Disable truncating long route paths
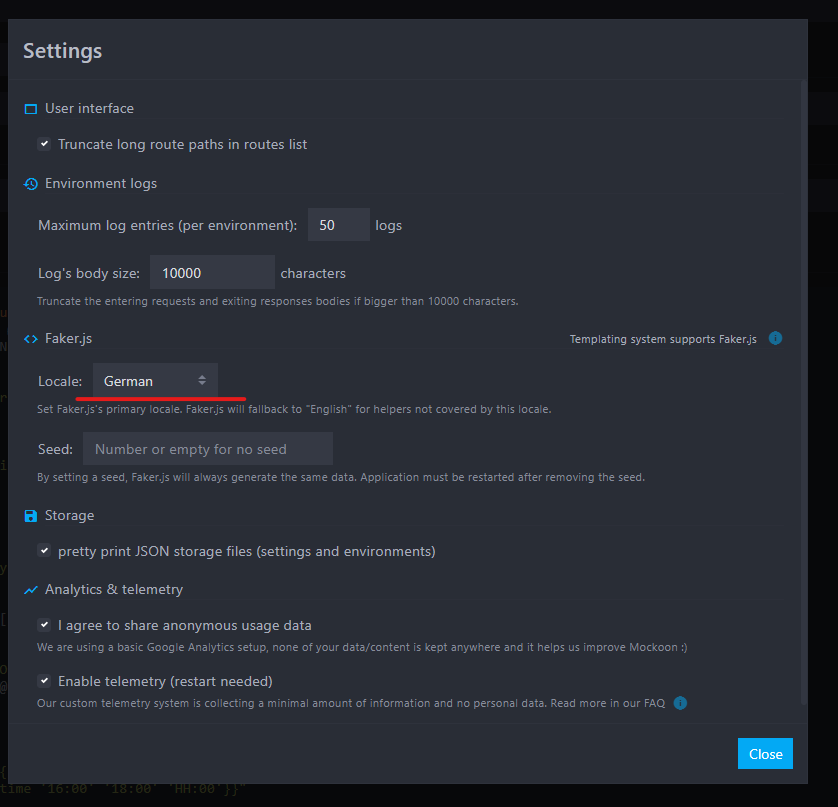This screenshot has height=807, width=838. click(44, 143)
